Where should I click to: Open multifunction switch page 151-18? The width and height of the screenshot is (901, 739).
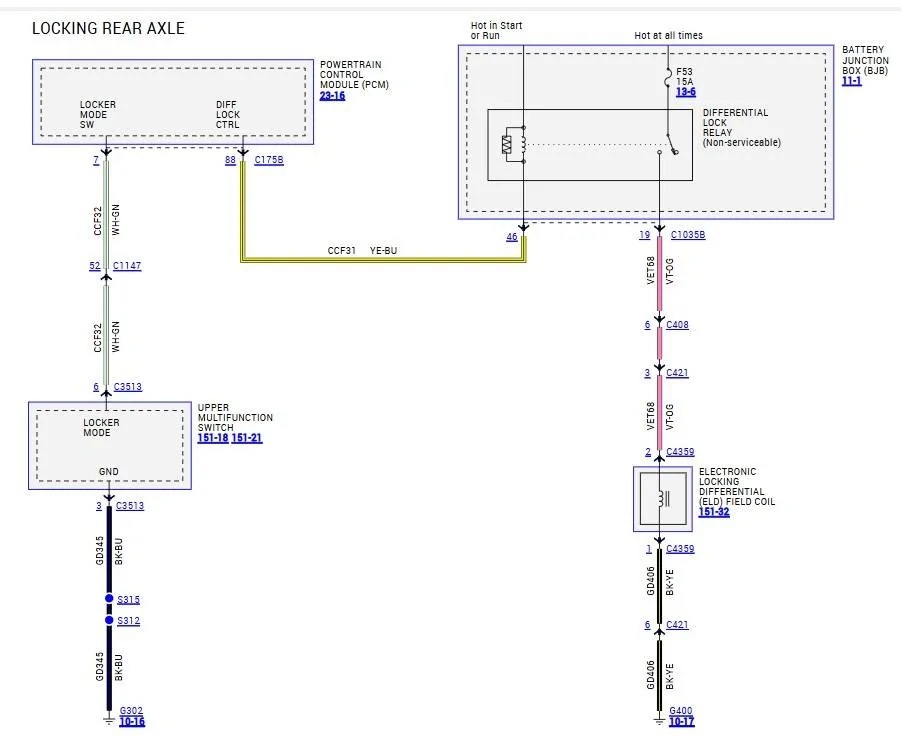(213, 438)
